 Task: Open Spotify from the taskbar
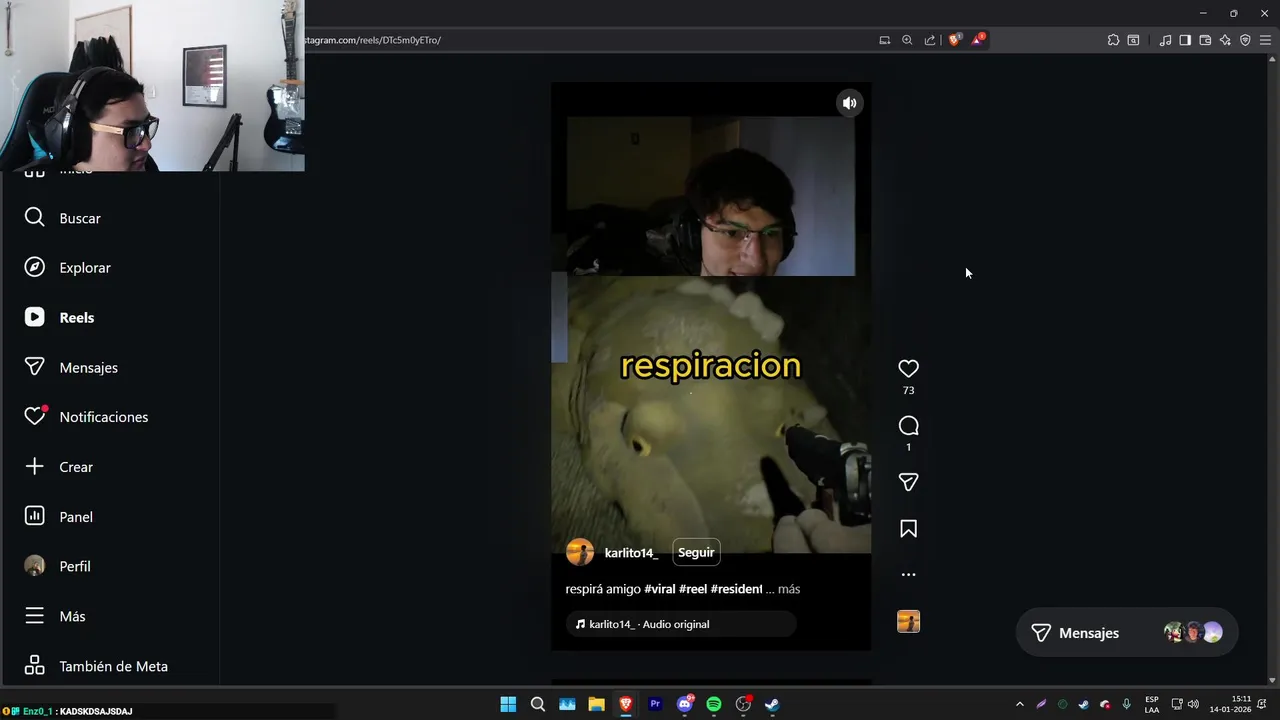click(714, 704)
